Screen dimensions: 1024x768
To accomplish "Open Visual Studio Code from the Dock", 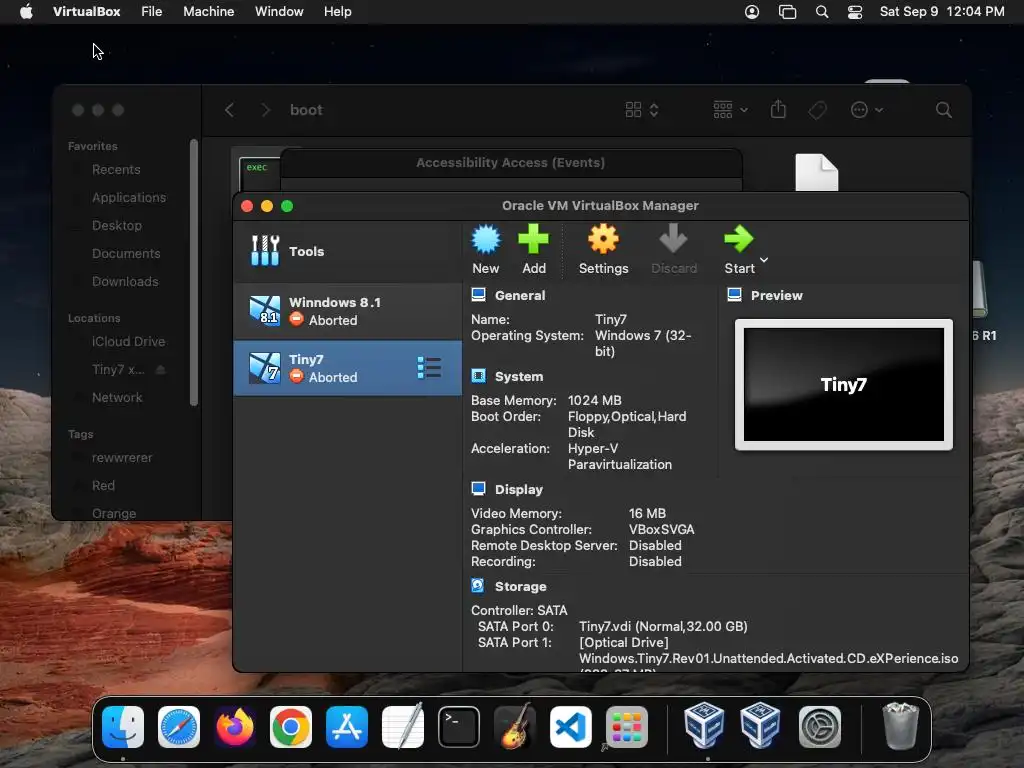I will 571,727.
